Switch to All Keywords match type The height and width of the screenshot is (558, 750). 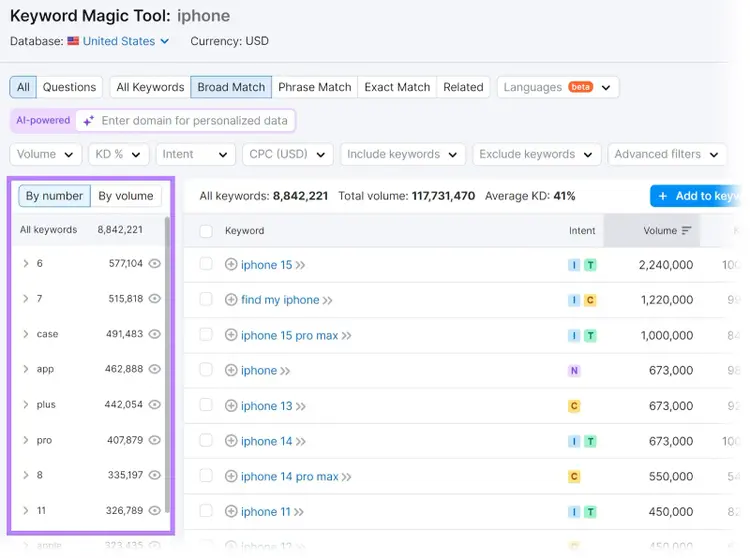pyautogui.click(x=150, y=88)
